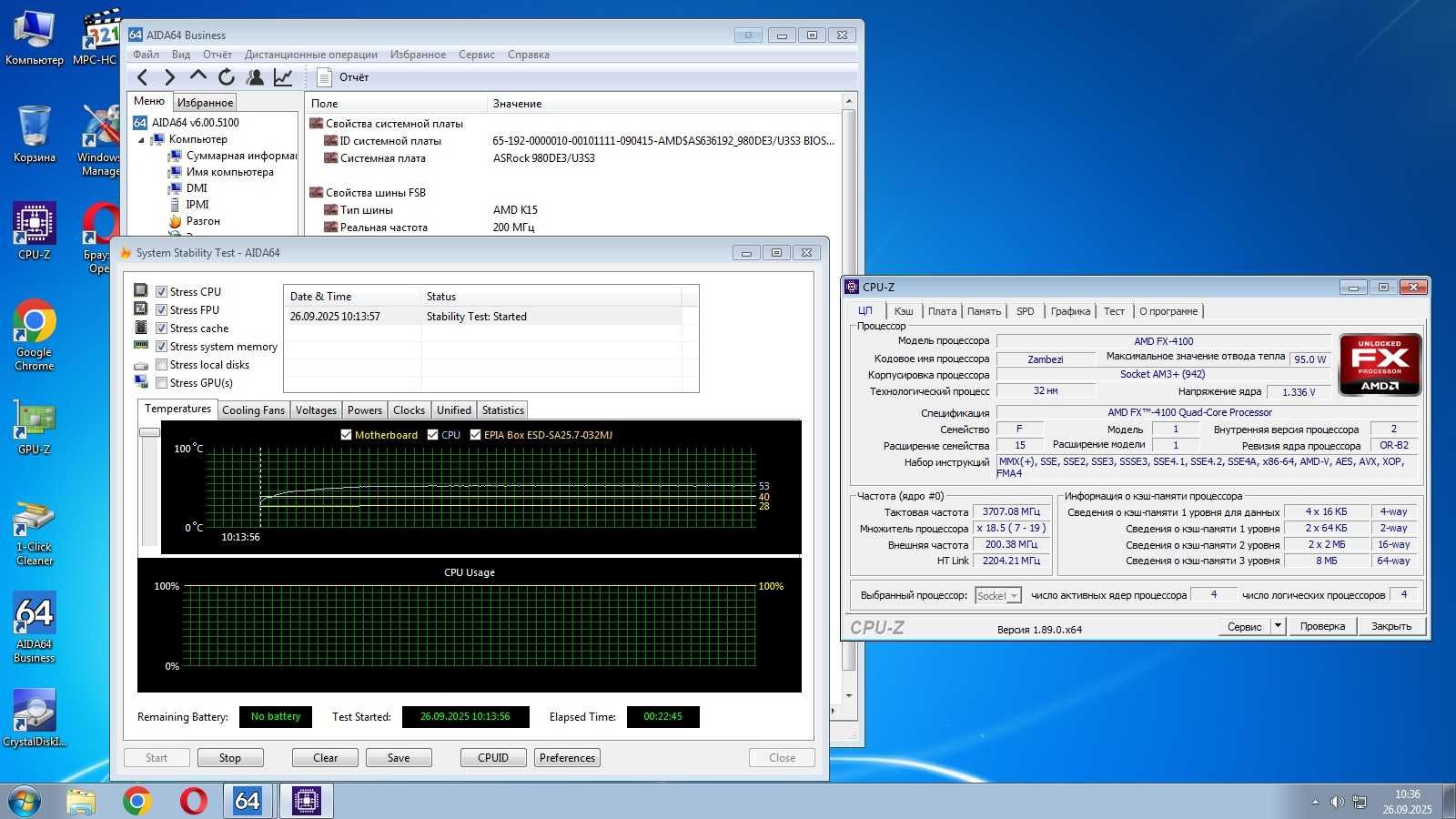Switch to Cooling Fans tab
This screenshot has height=819, width=1456.
point(253,410)
